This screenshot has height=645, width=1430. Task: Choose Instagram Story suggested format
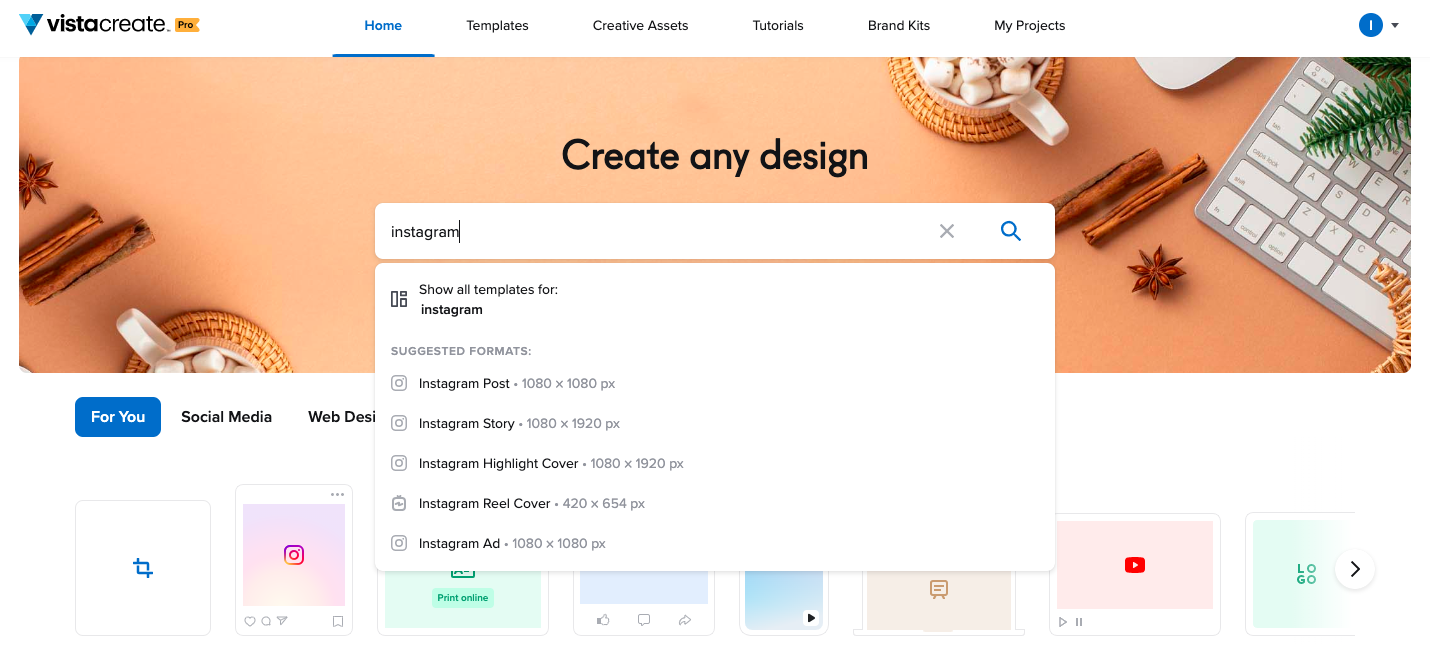(x=467, y=424)
